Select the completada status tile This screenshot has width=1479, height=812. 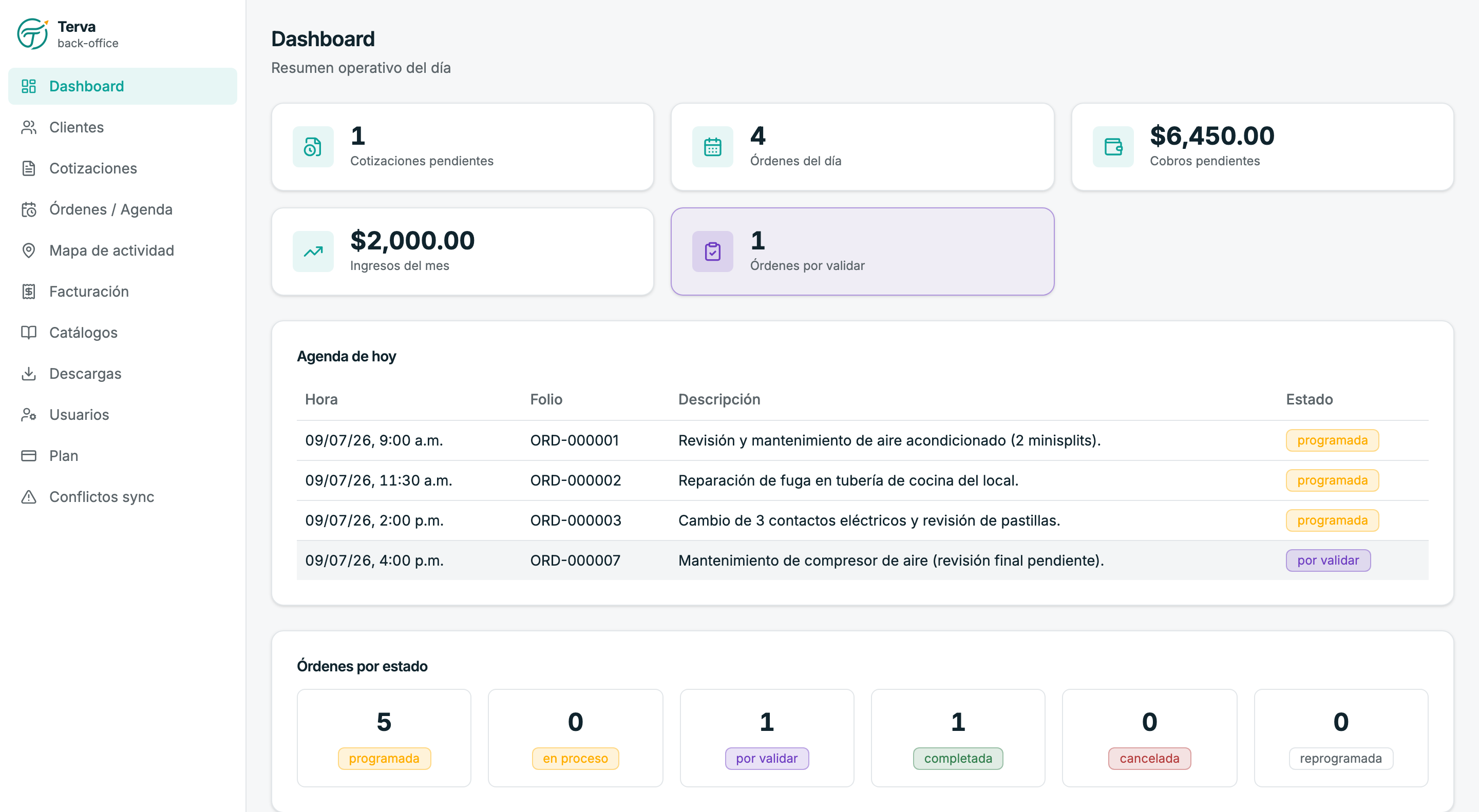click(958, 738)
